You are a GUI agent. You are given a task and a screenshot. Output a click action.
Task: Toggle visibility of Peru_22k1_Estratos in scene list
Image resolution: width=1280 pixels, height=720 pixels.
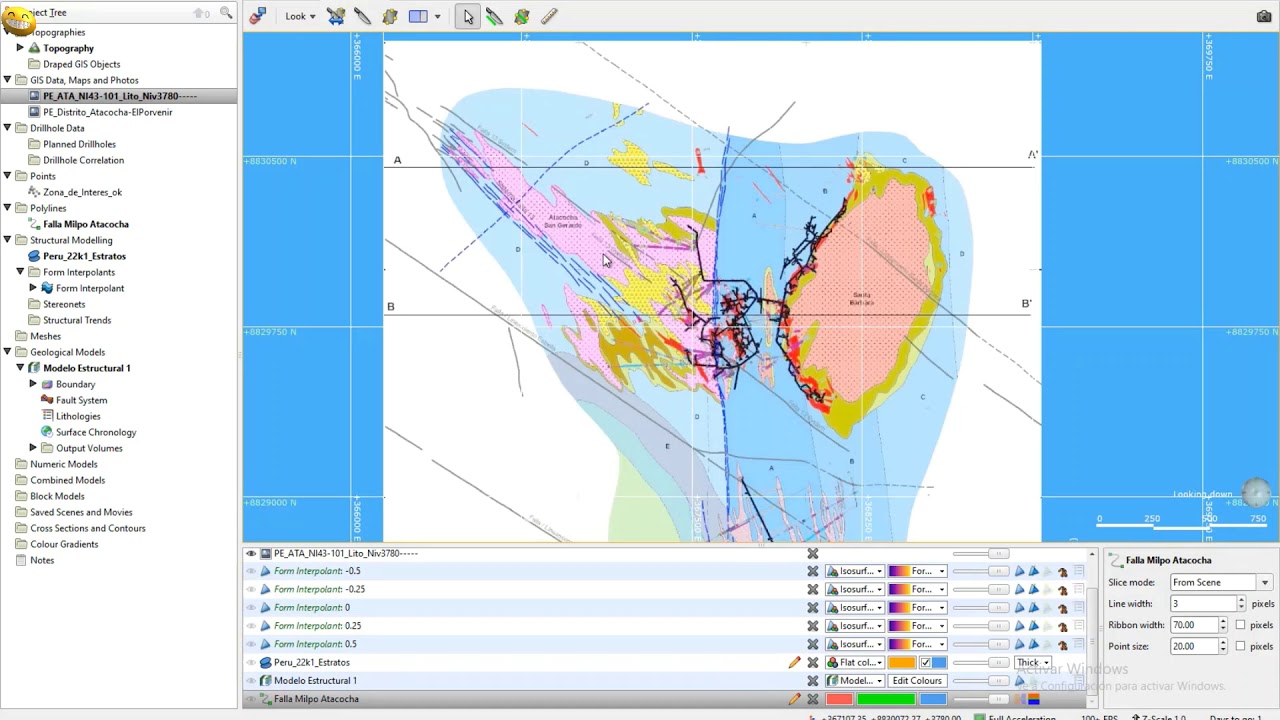251,662
